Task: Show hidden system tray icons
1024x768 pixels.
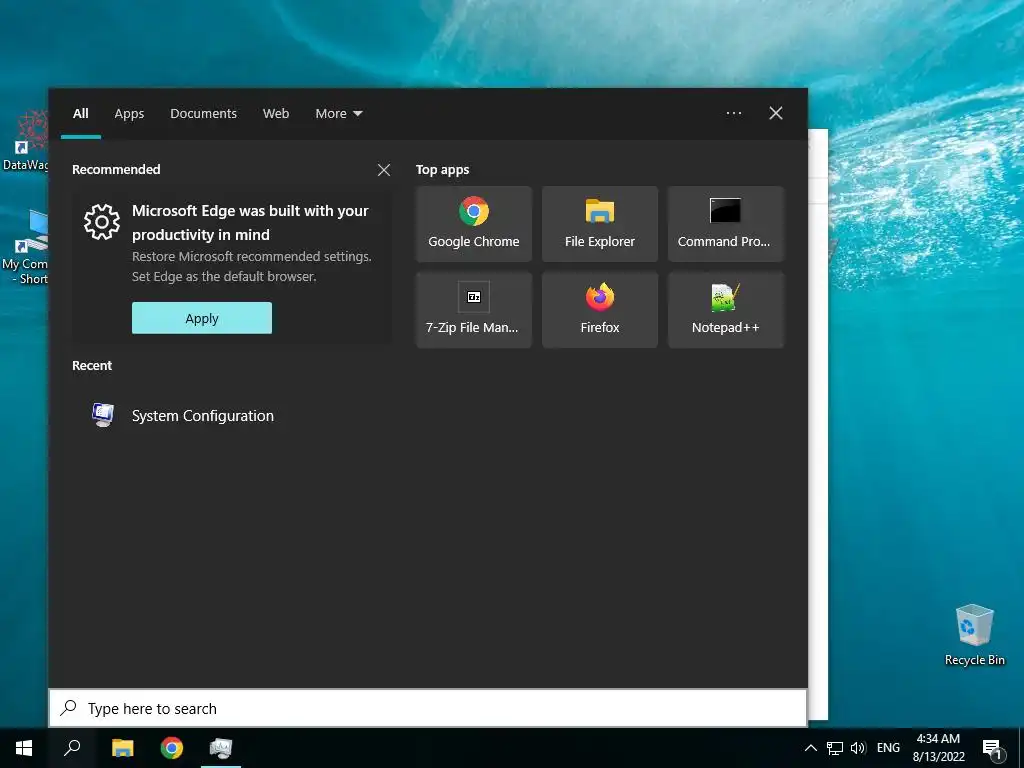Action: pyautogui.click(x=810, y=748)
